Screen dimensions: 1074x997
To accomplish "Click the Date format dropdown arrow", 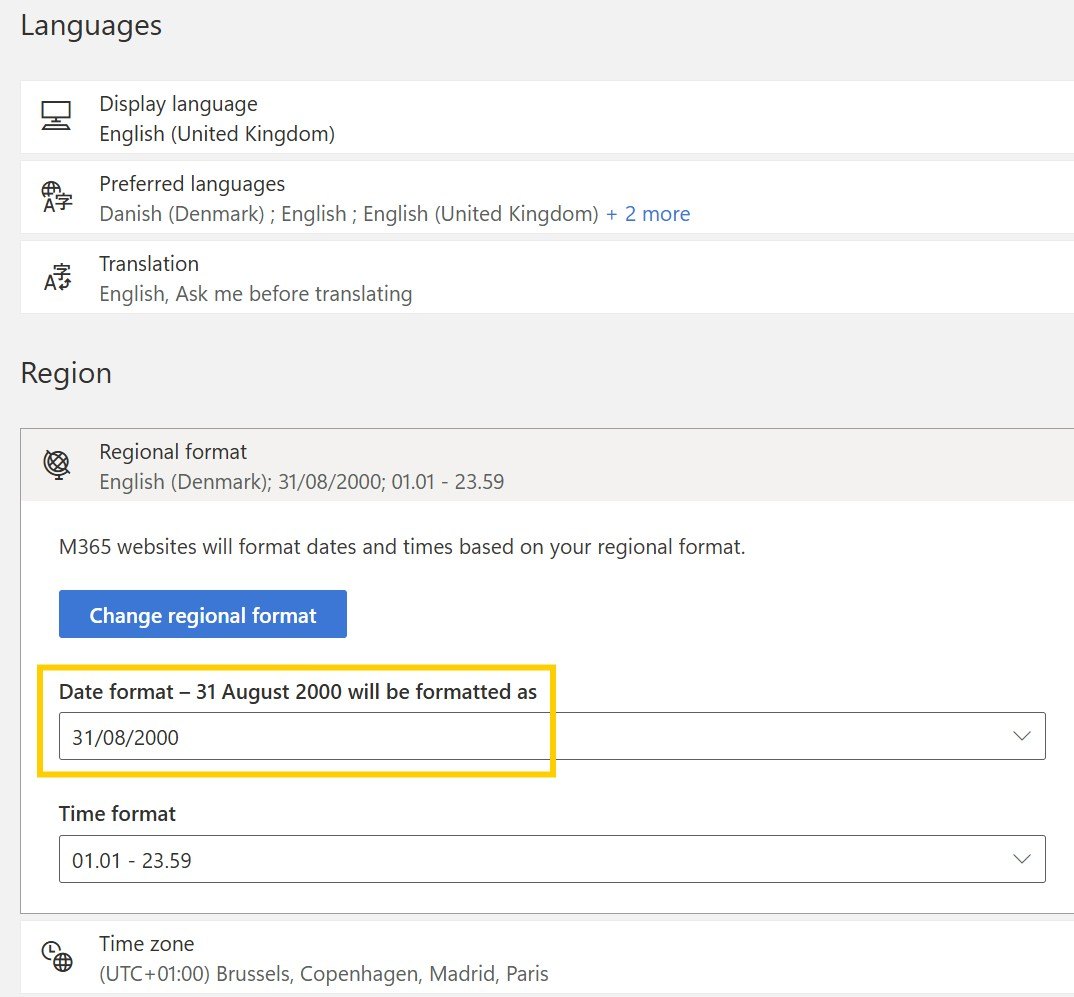I will point(1021,736).
